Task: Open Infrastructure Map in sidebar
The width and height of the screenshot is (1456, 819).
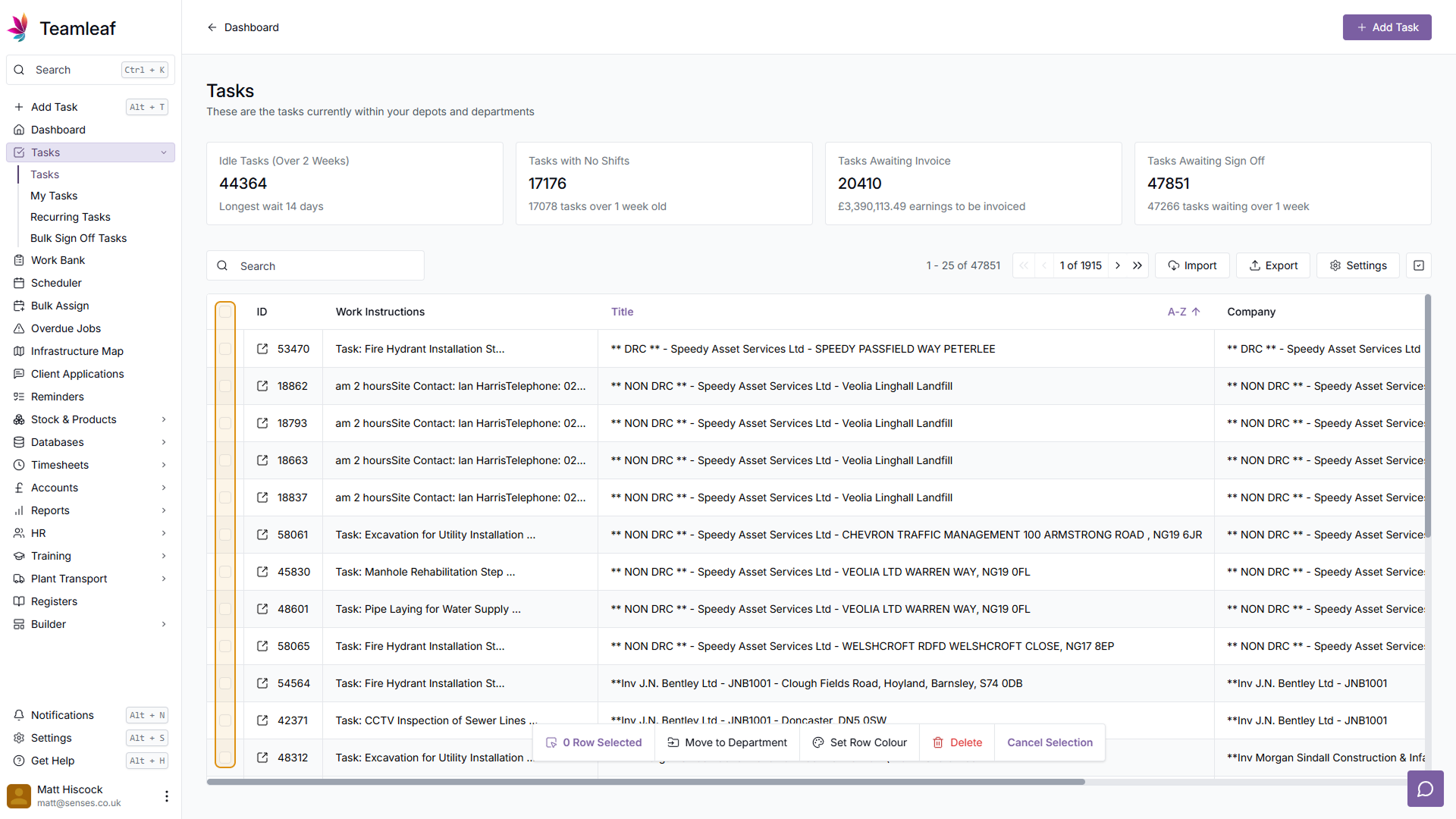Action: coord(90,351)
